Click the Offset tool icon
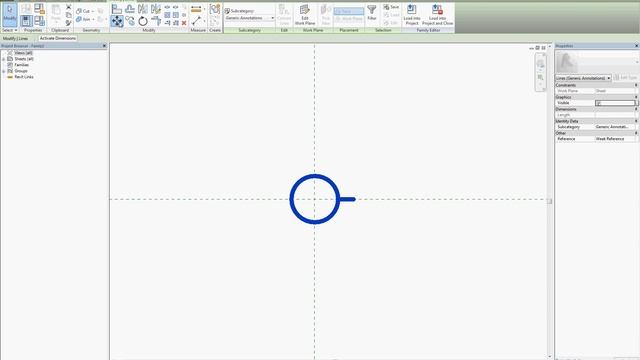This screenshot has height=360, width=640. [130, 9]
